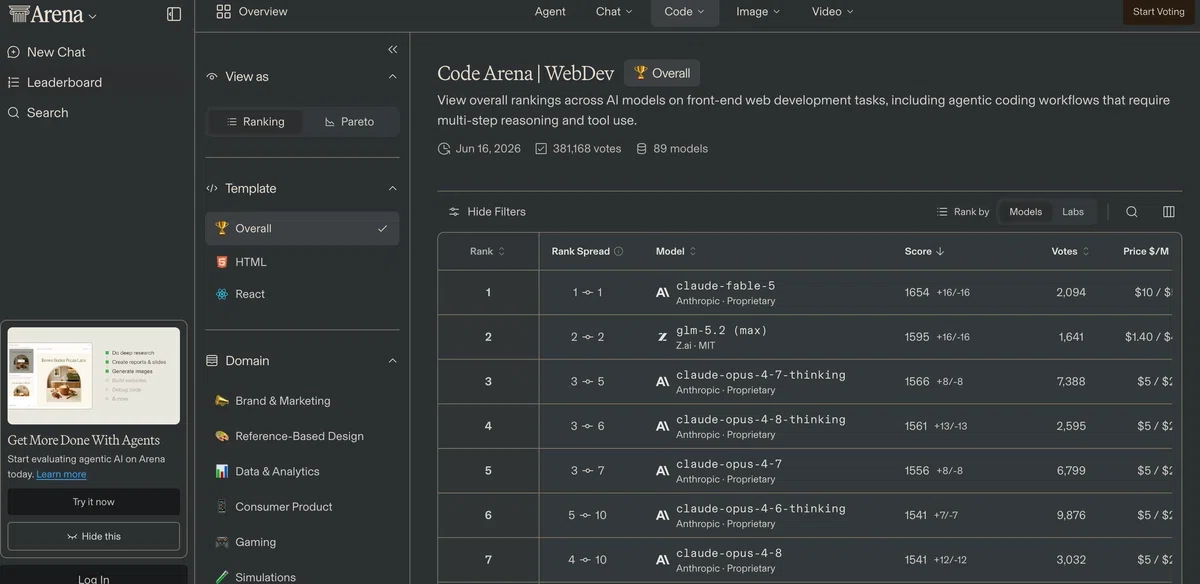Open the Chat dropdown tab
1200x584 pixels.
coord(614,12)
